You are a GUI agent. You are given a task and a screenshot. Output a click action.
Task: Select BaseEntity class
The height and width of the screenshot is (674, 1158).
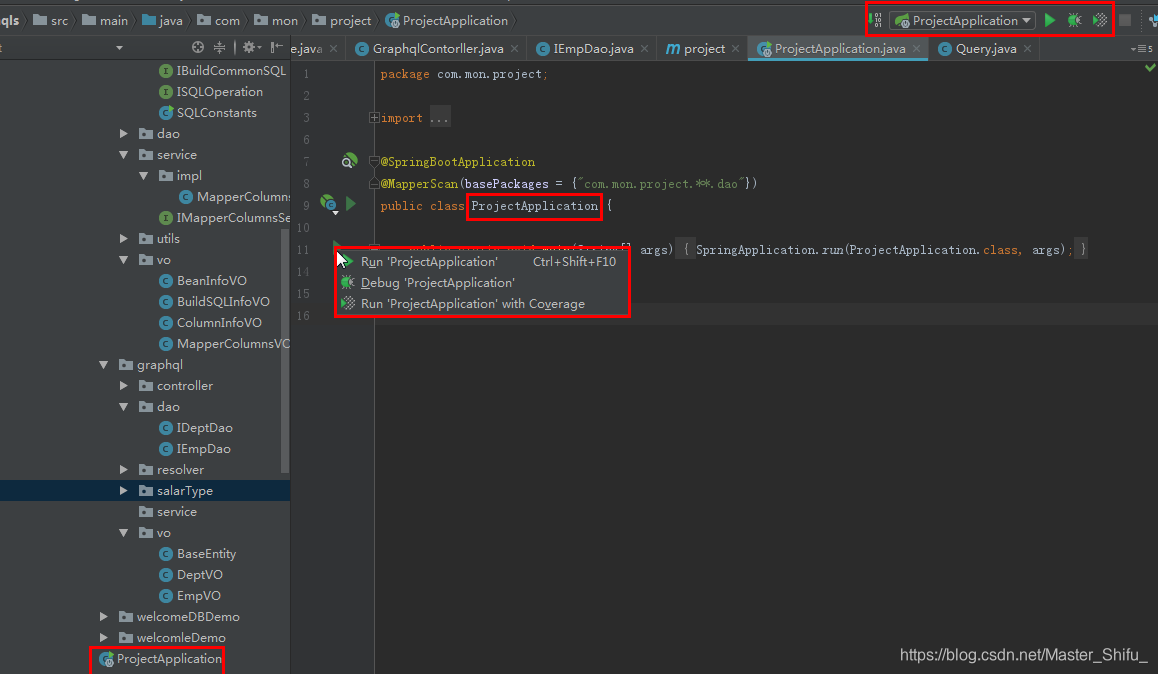tap(198, 554)
